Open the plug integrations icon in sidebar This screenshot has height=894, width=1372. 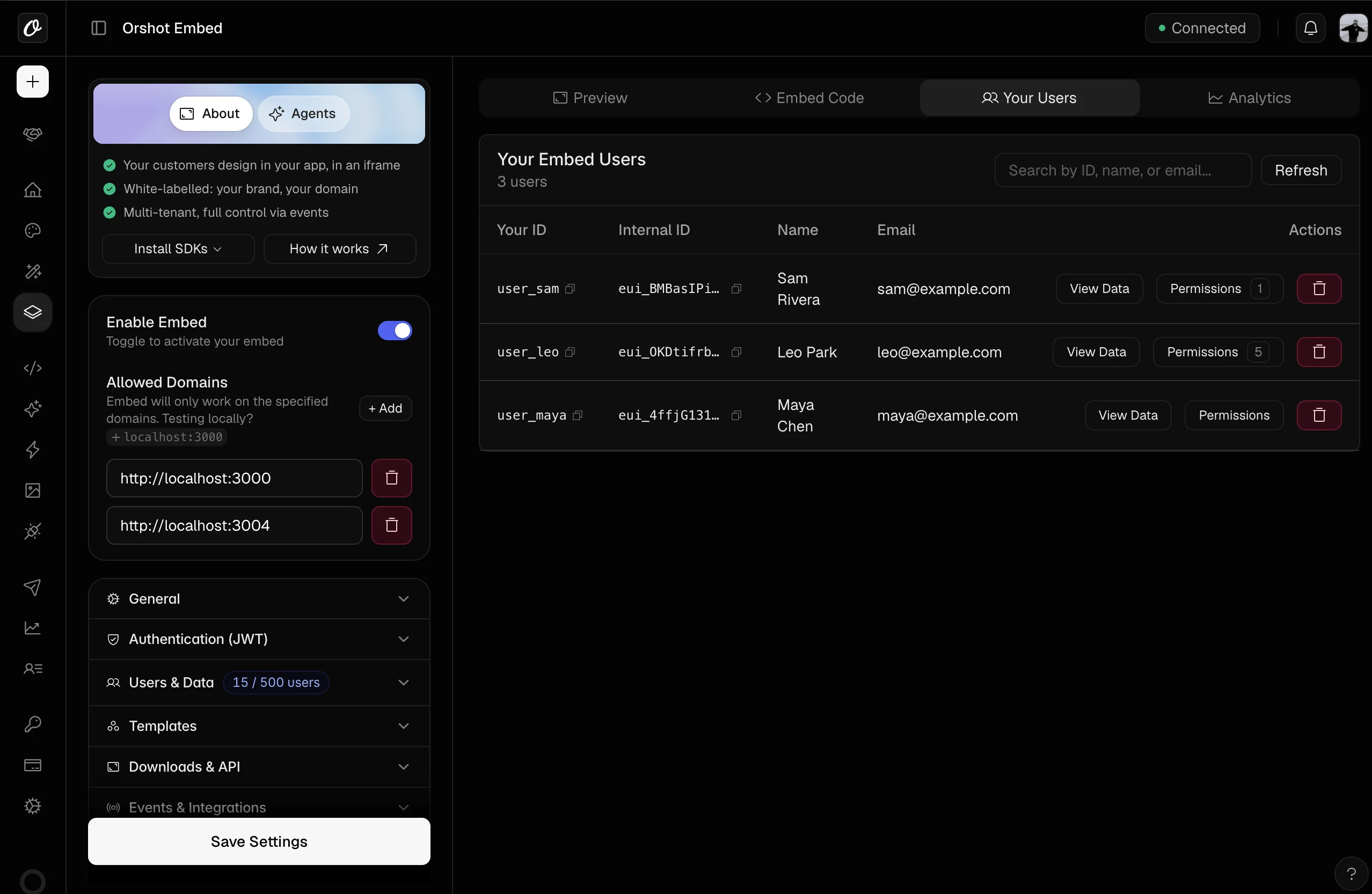33,531
